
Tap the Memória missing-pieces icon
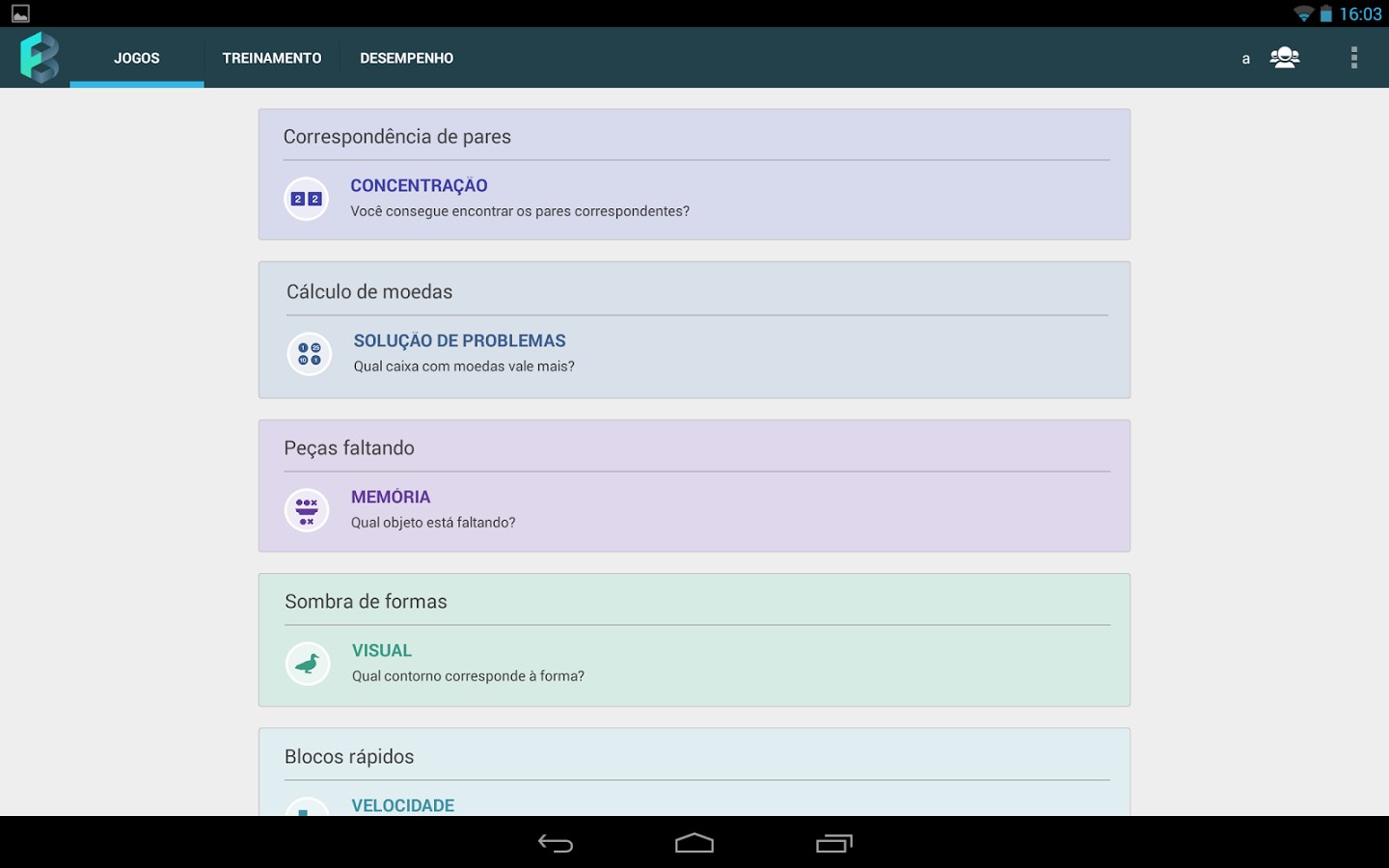click(x=307, y=510)
